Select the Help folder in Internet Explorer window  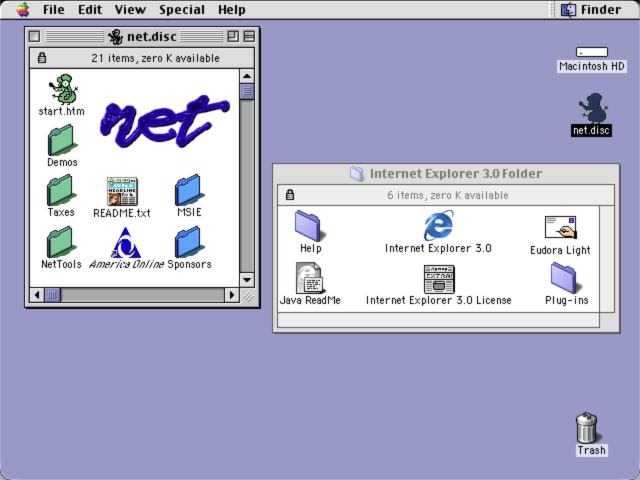click(310, 226)
